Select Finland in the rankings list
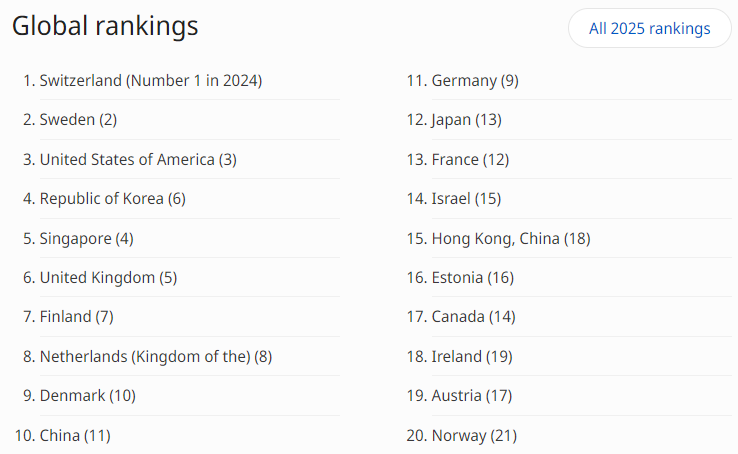 [76, 317]
